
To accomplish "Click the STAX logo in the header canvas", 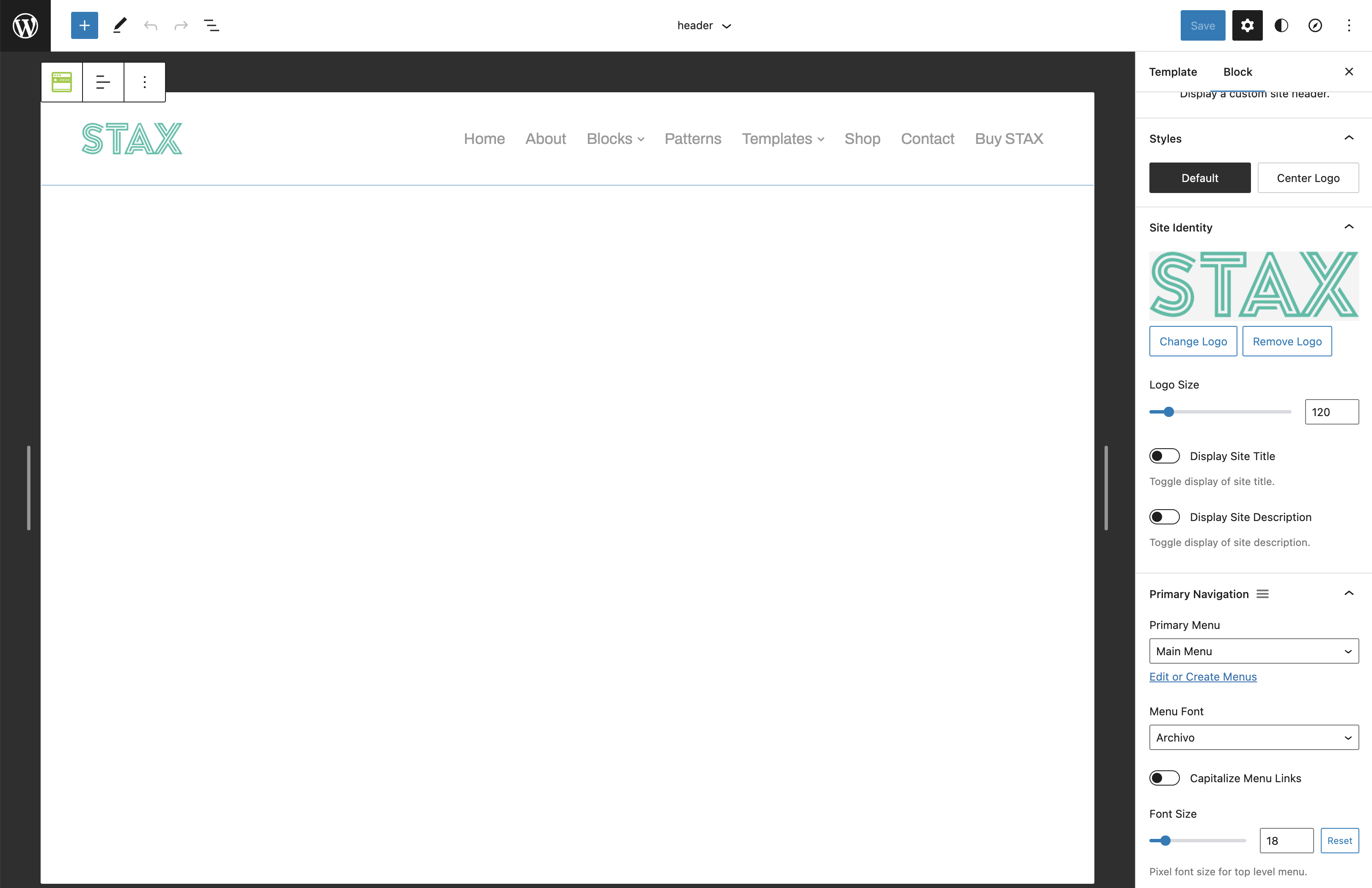I will tap(132, 138).
